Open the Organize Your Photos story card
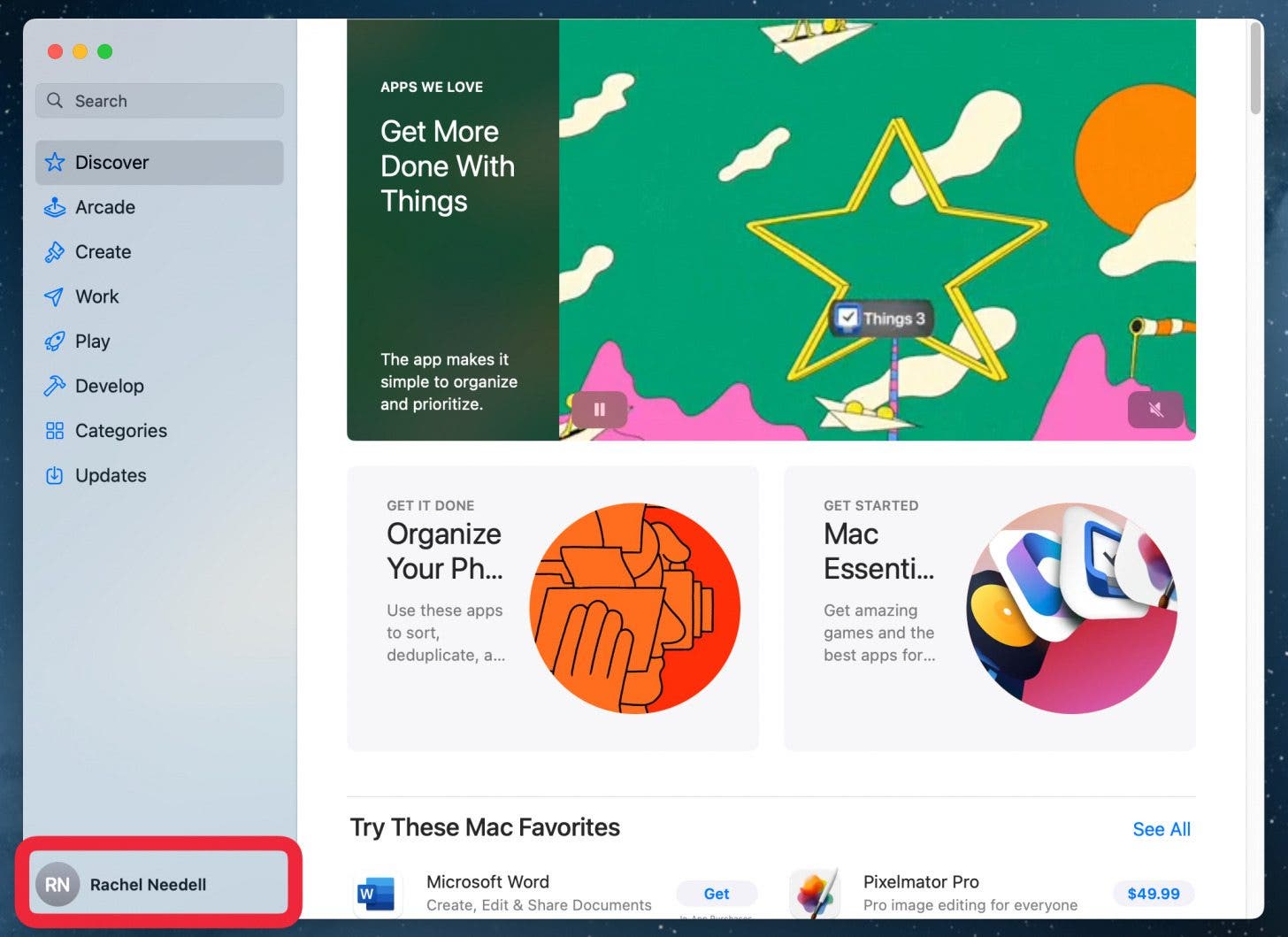The height and width of the screenshot is (937, 1288). click(x=552, y=609)
